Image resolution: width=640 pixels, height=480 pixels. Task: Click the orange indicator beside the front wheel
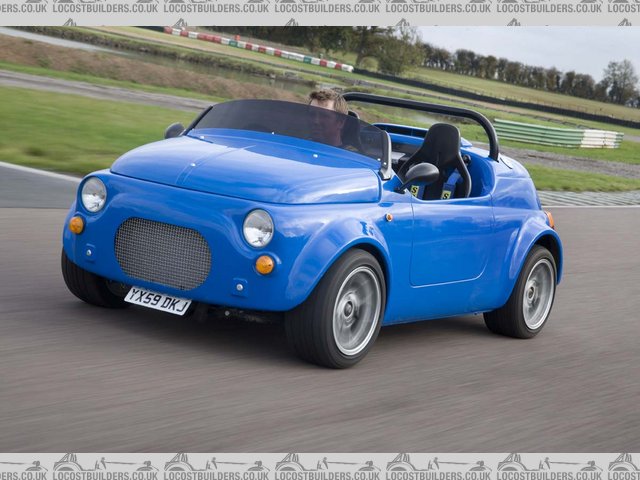point(264,264)
